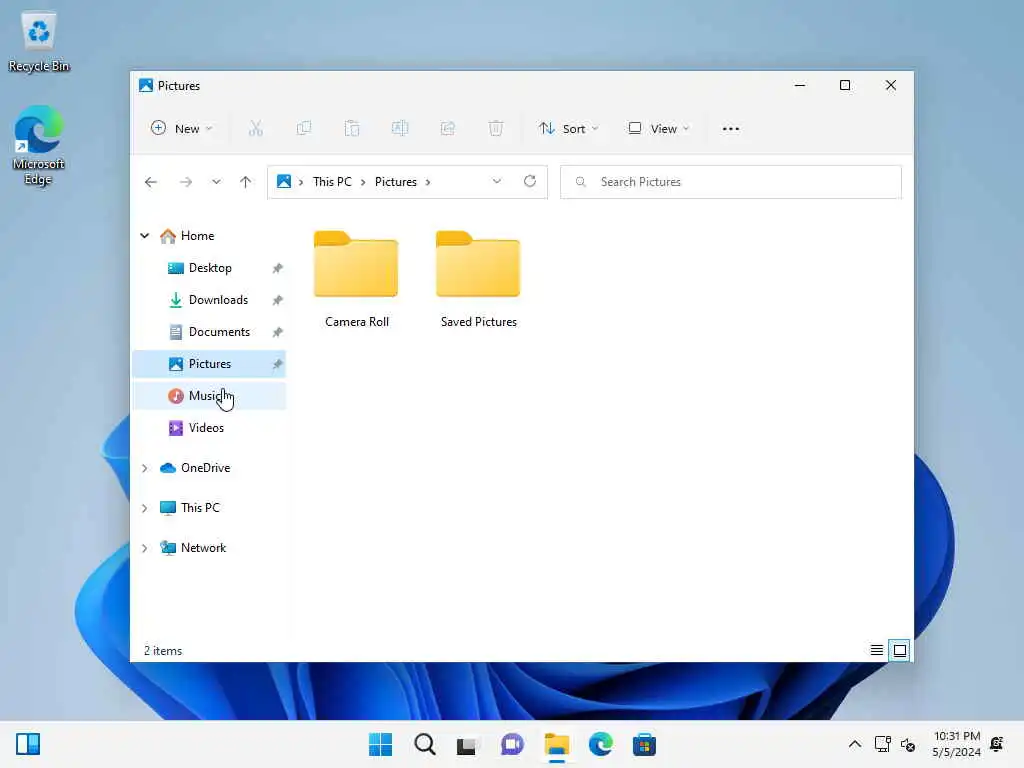Open the network status tray icon
1024x768 pixels.
pyautogui.click(x=882, y=744)
